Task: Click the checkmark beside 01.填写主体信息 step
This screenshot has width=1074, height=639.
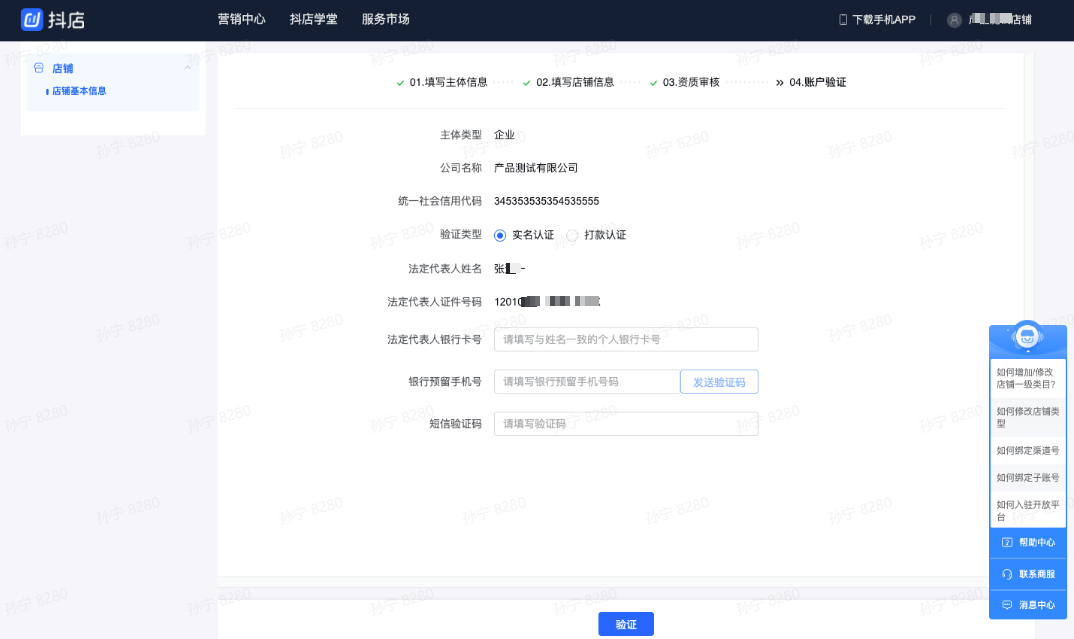Action: point(399,82)
